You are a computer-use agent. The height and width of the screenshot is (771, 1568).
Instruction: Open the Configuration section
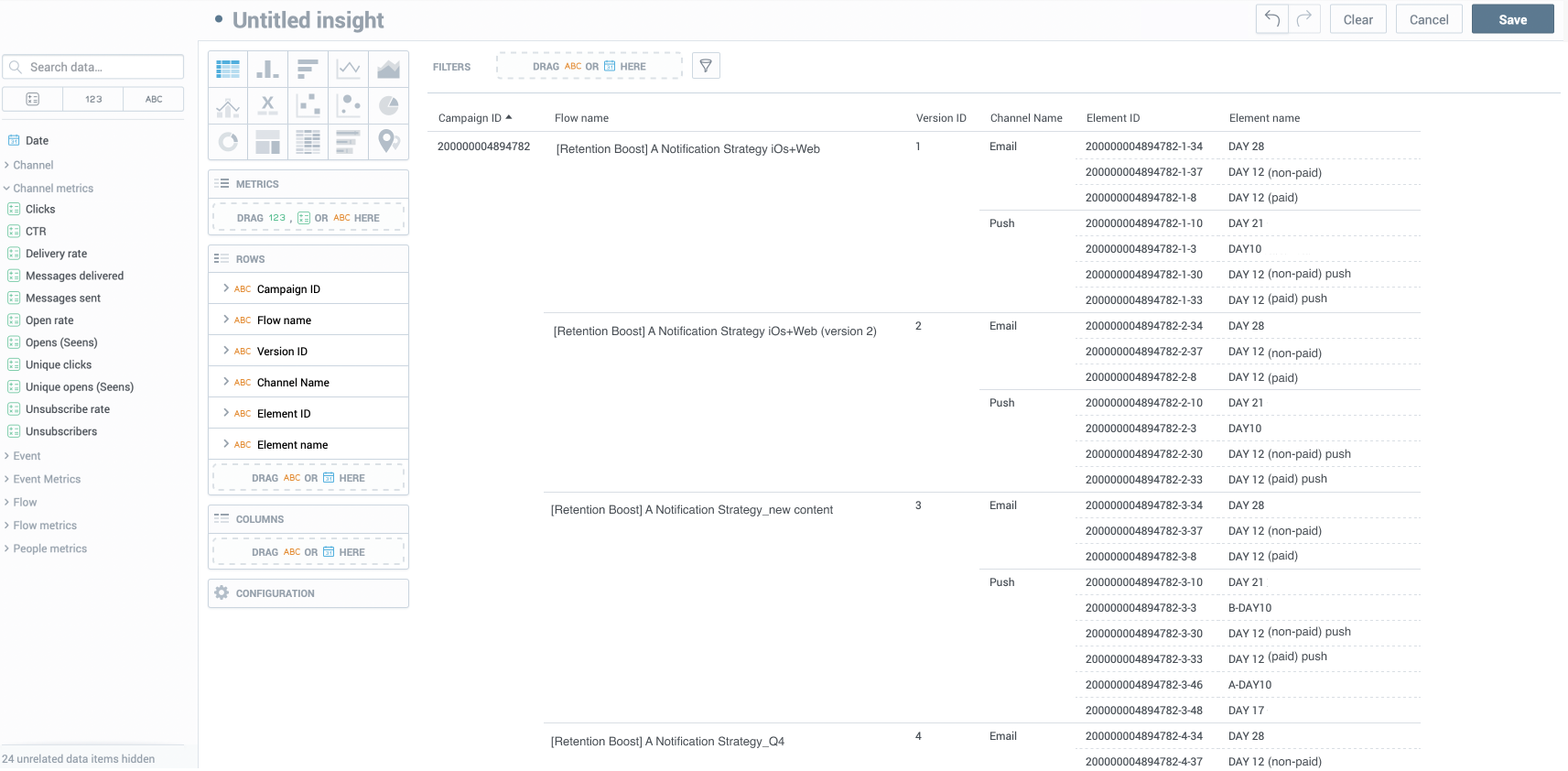(x=275, y=593)
